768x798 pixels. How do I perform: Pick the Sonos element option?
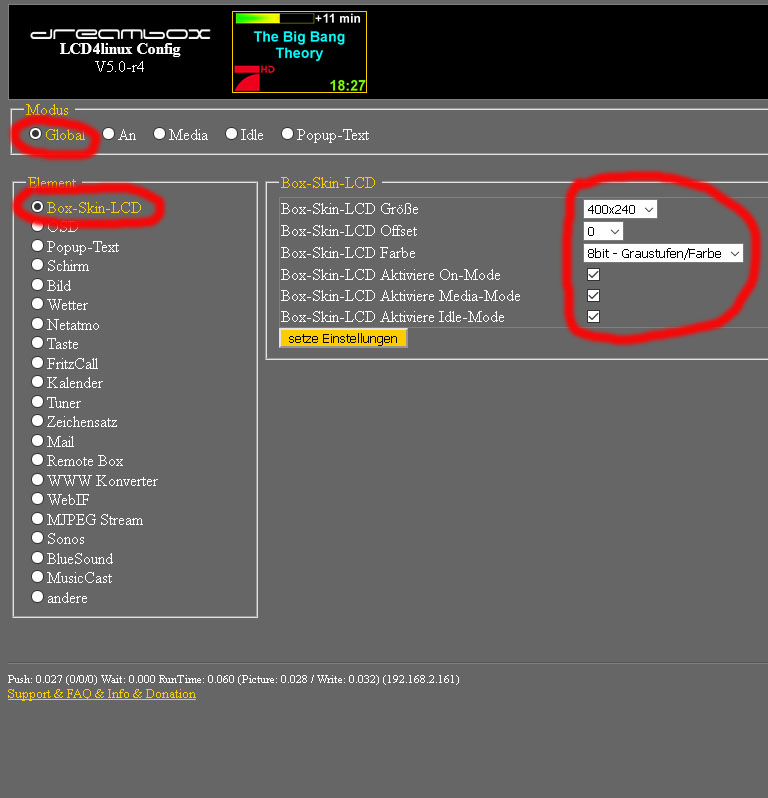(38, 539)
